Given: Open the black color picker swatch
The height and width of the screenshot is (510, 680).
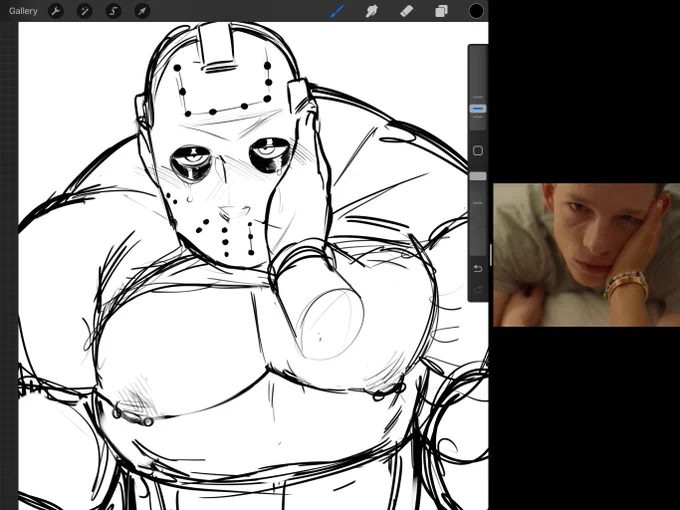Looking at the screenshot, I should point(476,11).
